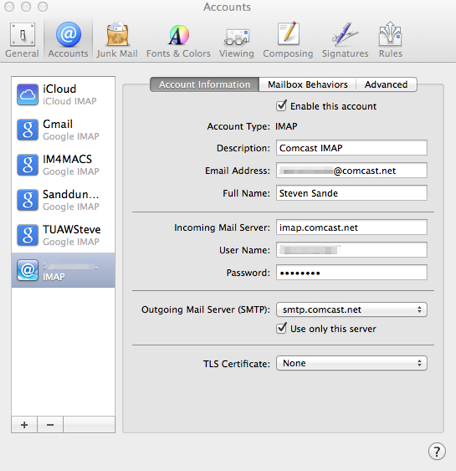Click the help question mark button
456x471 pixels.
[437, 451]
